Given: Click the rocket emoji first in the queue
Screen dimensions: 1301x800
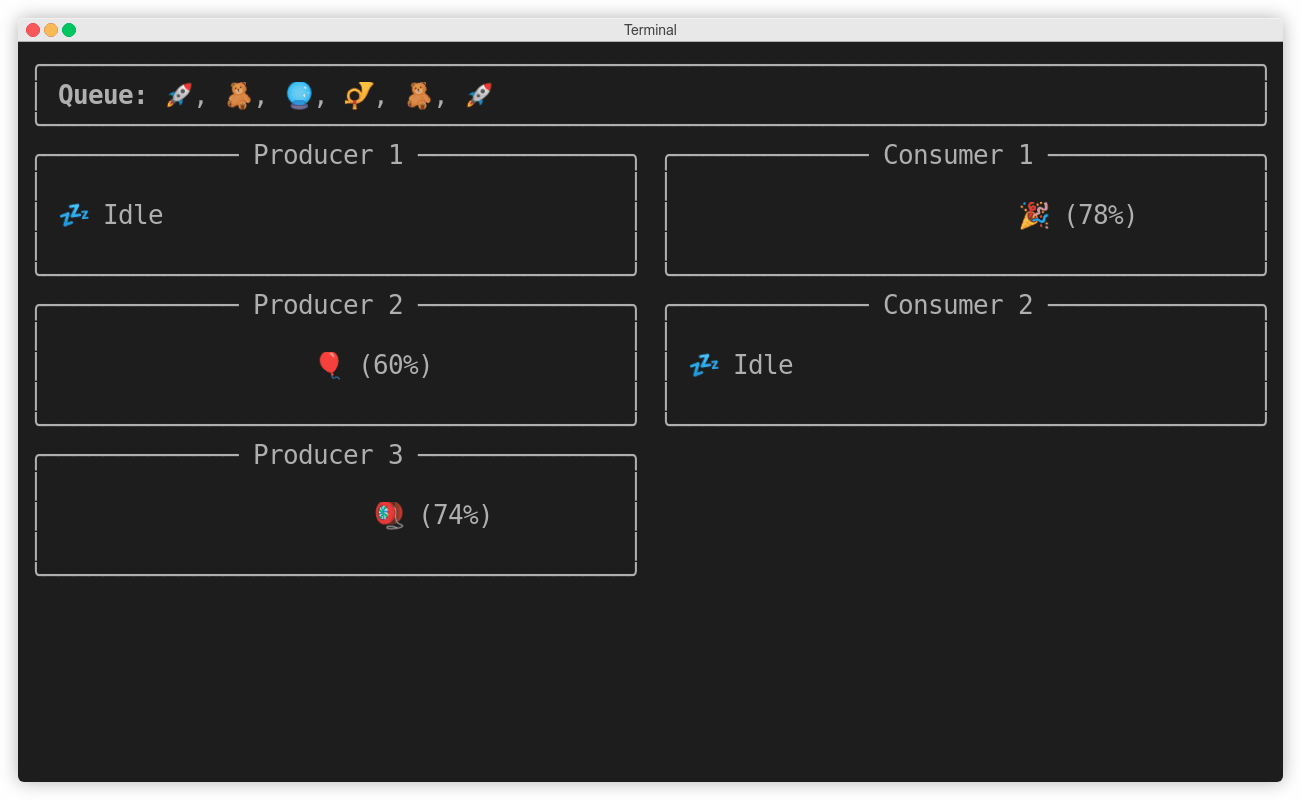Looking at the screenshot, I should (x=177, y=94).
